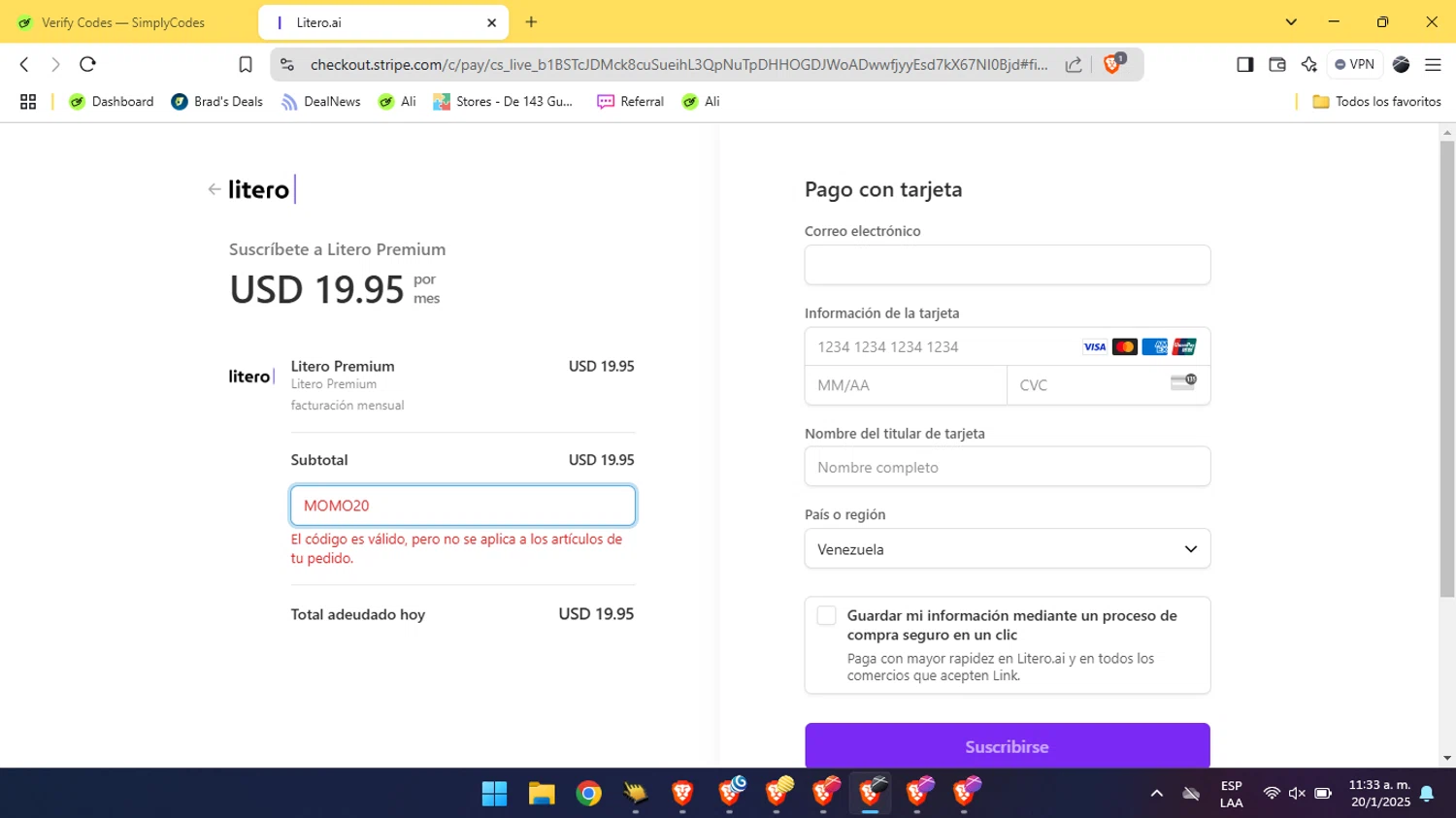Image resolution: width=1456 pixels, height=818 pixels.
Task: Bookmark this page with the bookmark icon
Action: coord(246,64)
